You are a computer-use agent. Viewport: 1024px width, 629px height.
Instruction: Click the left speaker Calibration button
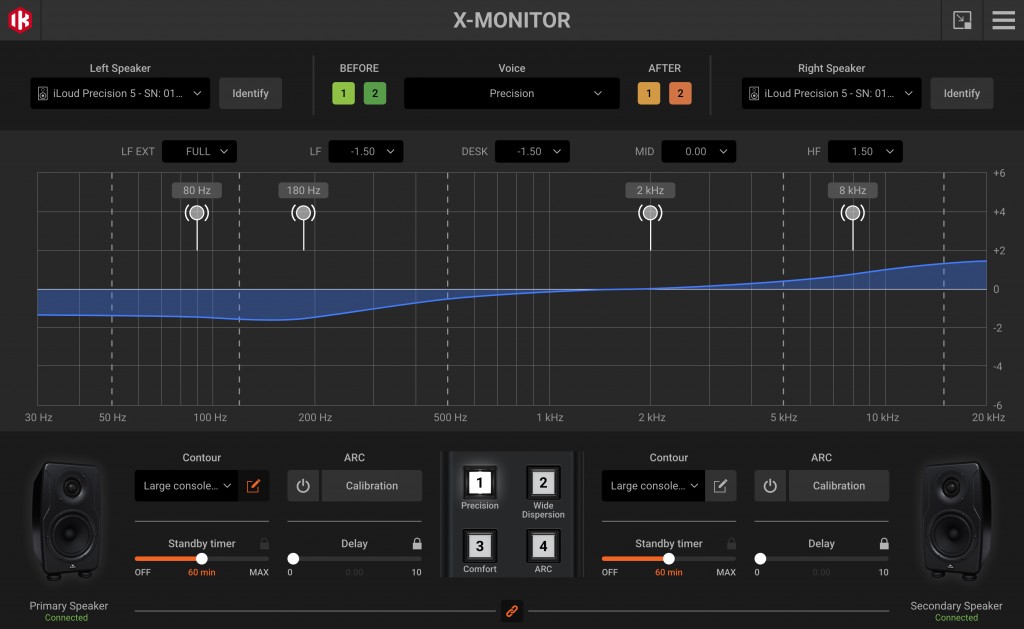(x=371, y=486)
